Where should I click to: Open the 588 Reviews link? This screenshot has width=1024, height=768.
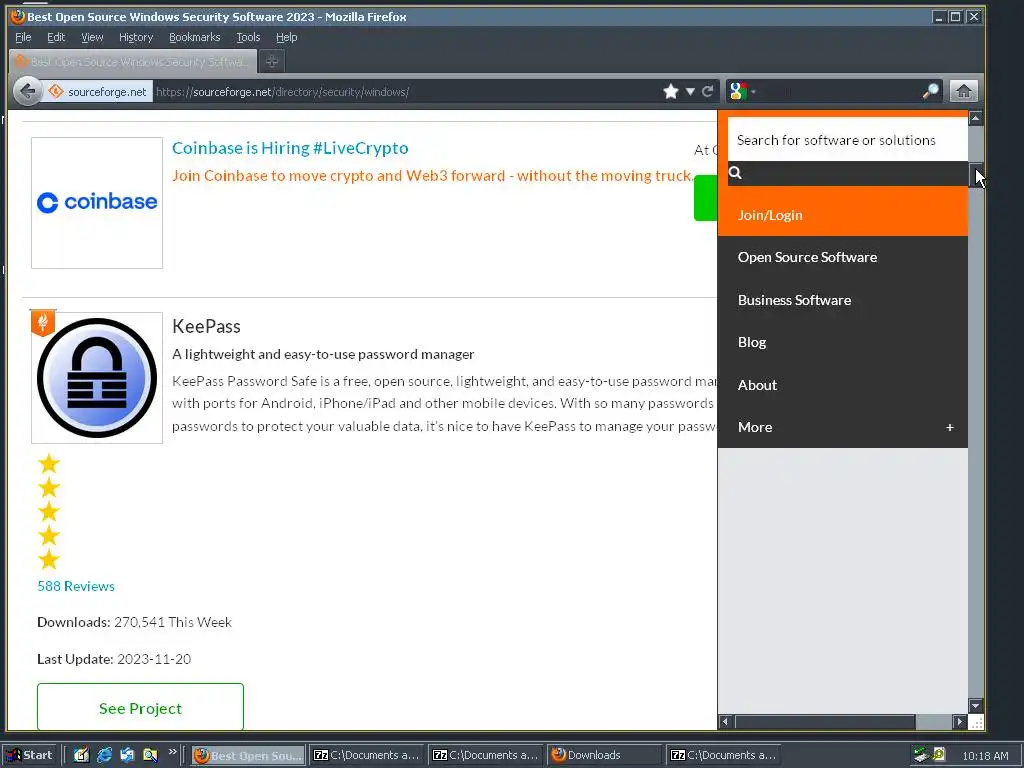tap(76, 586)
